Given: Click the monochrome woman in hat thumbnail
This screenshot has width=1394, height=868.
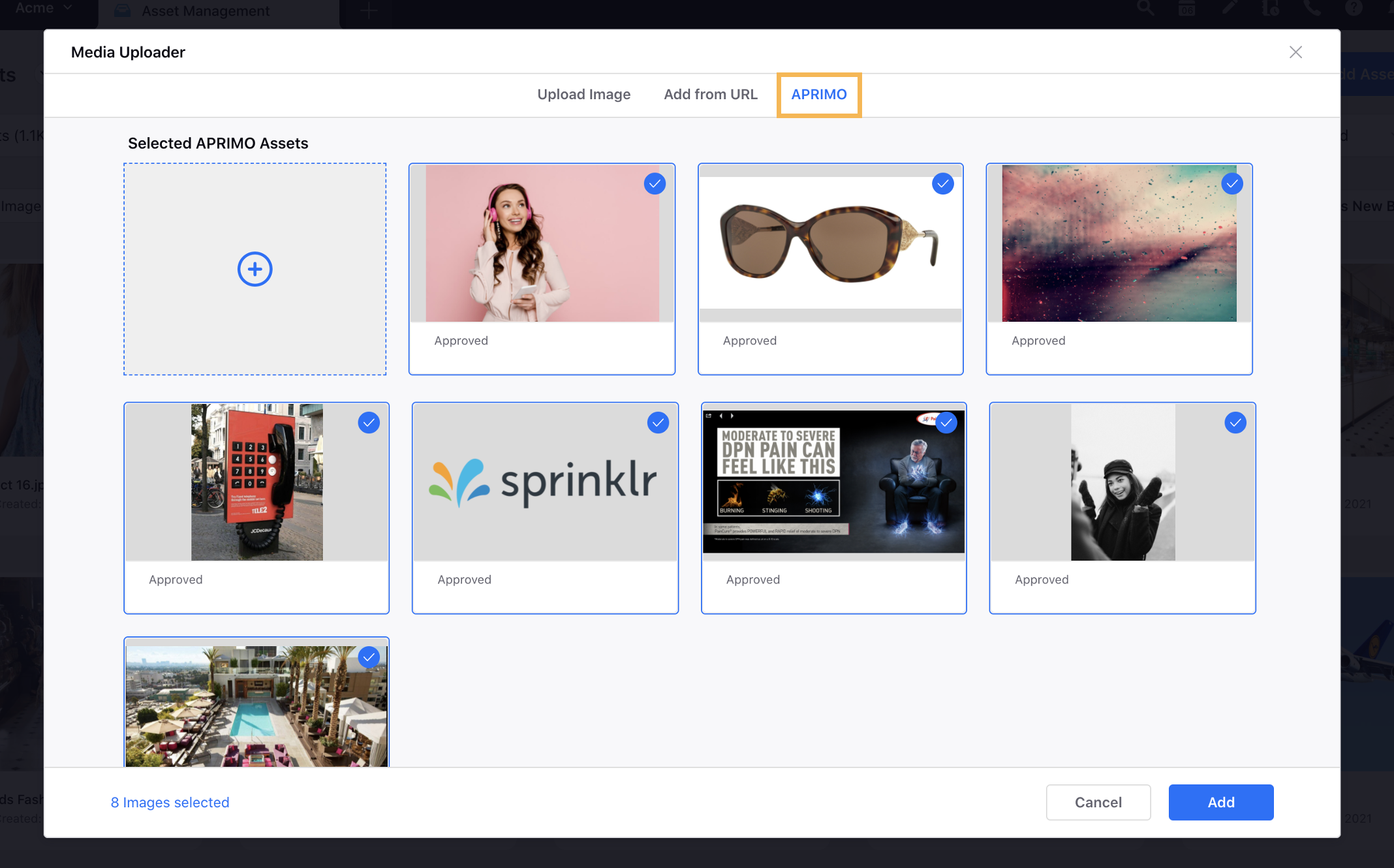Looking at the screenshot, I should coord(1123,482).
